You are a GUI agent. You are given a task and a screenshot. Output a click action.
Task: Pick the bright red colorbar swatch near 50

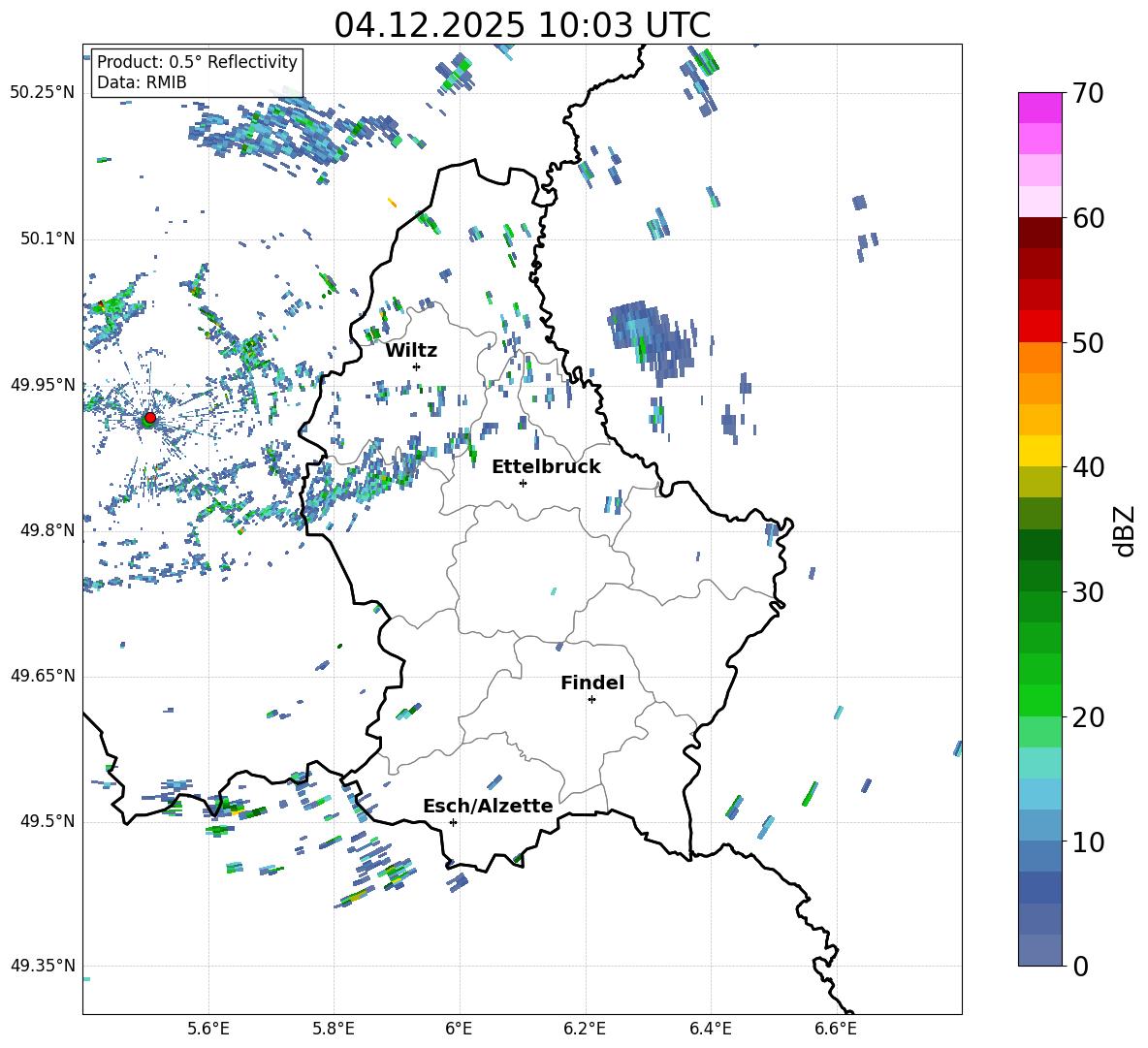point(1040,326)
